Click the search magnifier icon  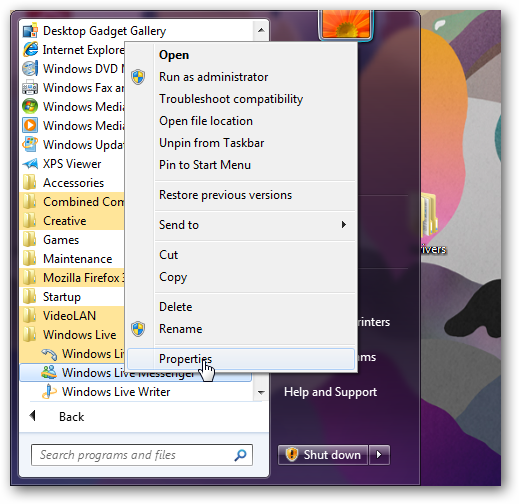point(240,455)
